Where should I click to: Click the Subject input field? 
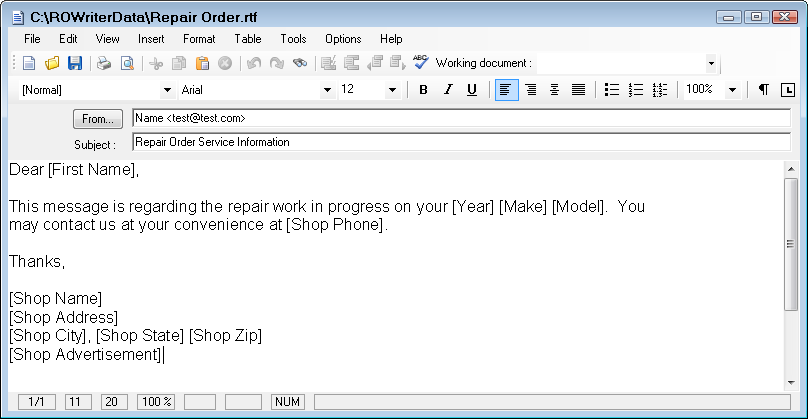pyautogui.click(x=460, y=142)
